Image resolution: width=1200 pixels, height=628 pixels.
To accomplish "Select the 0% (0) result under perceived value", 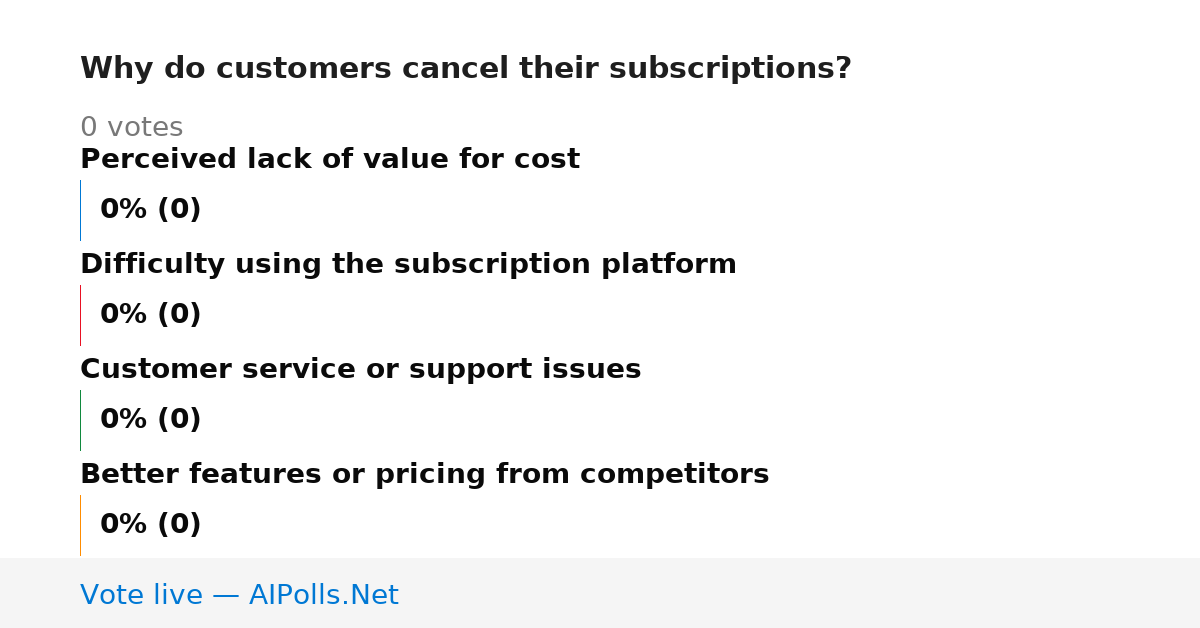I will click(151, 210).
